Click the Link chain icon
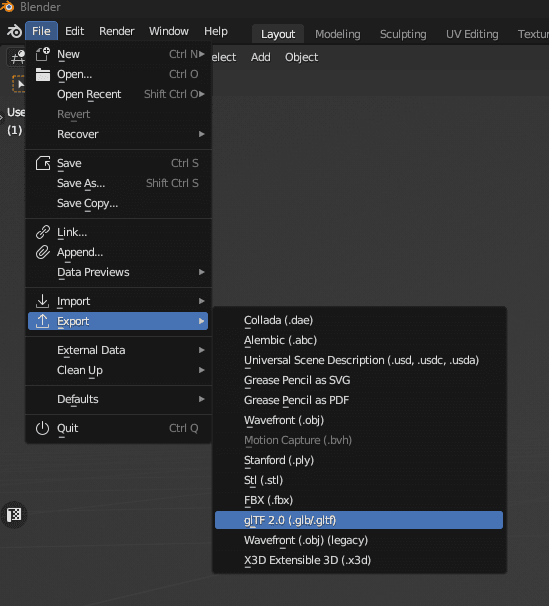The width and height of the screenshot is (549, 606). (x=42, y=232)
